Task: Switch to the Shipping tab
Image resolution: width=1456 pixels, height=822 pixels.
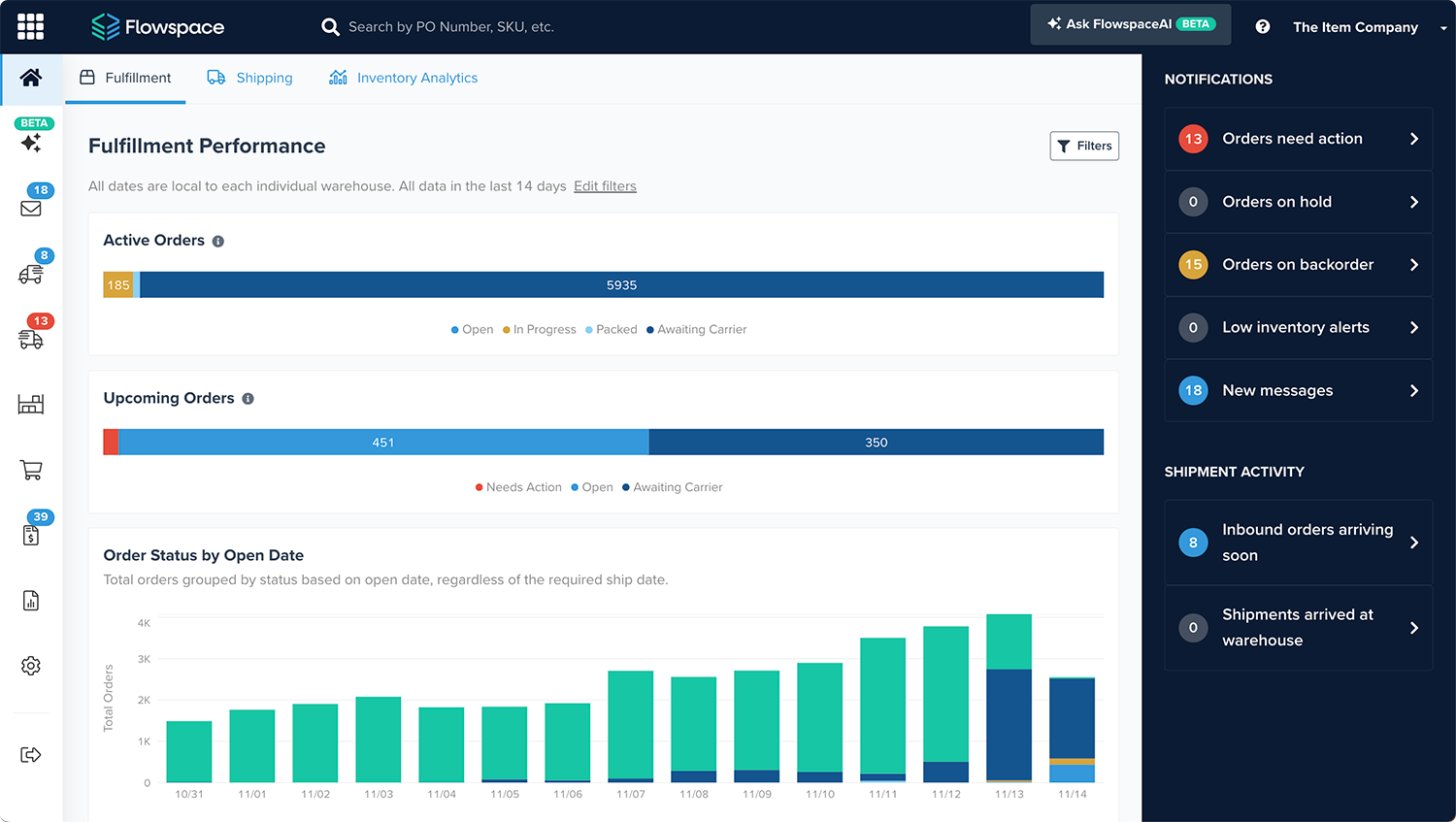Action: pos(250,78)
